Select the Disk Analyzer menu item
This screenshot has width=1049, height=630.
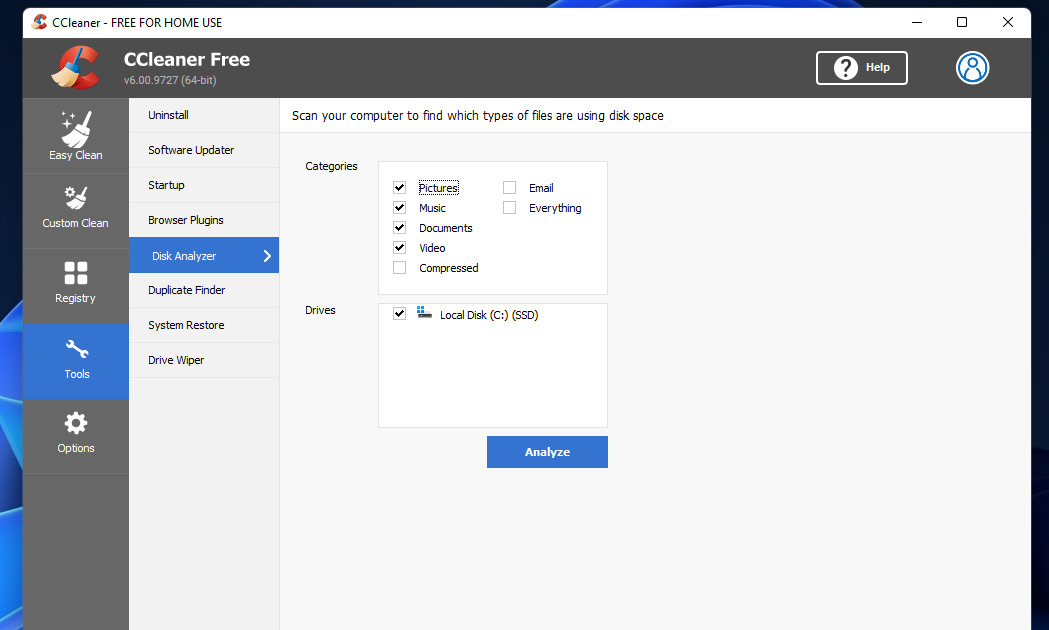click(204, 255)
